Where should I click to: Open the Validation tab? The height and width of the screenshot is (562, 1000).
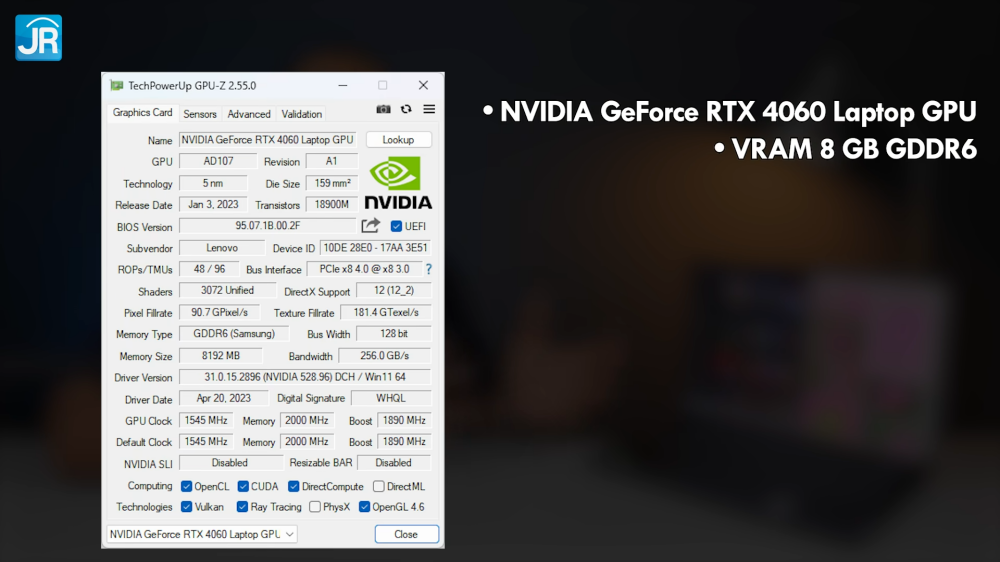click(302, 114)
